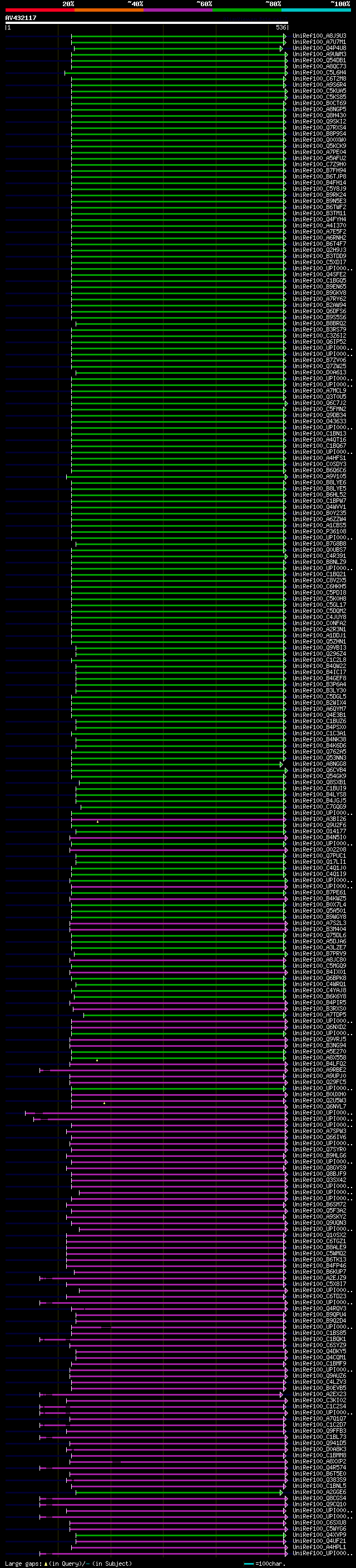
Task: Select the UniRef100_P36108 hit label
Action: point(319,531)
